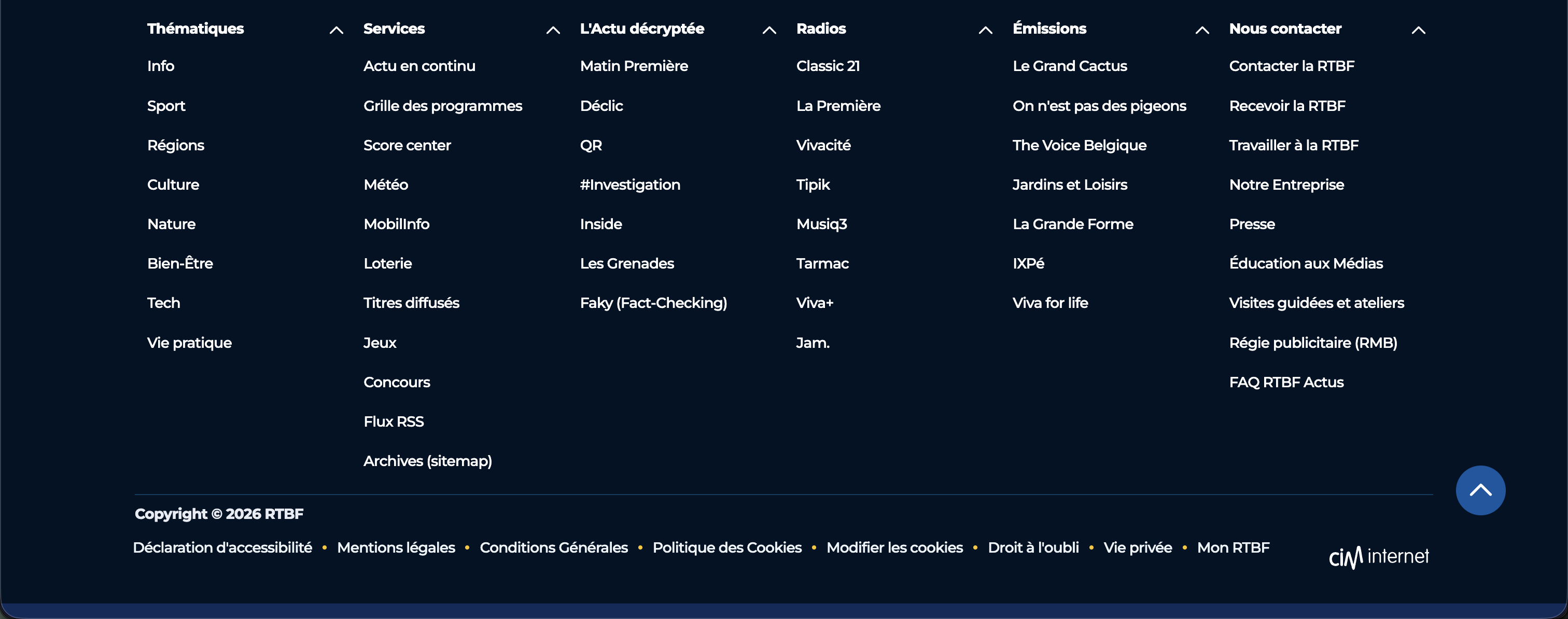
Task: Open Visites guidées et ateliers
Action: (x=1317, y=302)
